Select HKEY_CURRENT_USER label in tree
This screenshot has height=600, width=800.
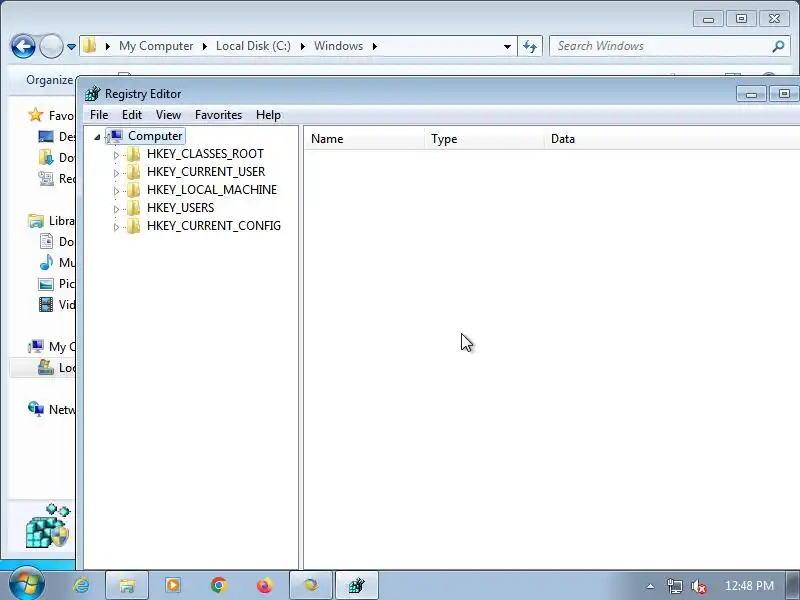pos(206,171)
